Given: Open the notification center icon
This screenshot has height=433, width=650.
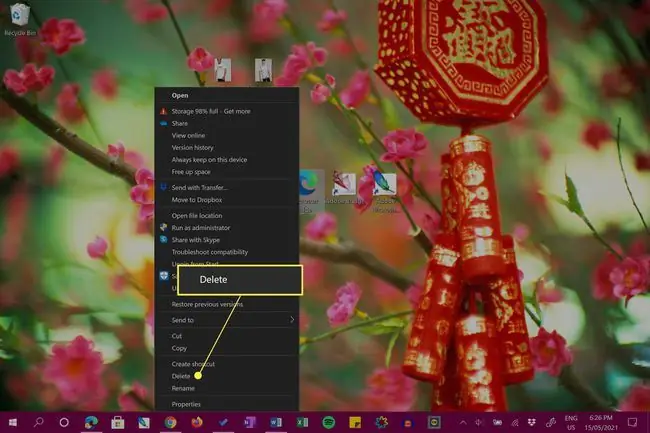Looking at the screenshot, I should [x=632, y=422].
